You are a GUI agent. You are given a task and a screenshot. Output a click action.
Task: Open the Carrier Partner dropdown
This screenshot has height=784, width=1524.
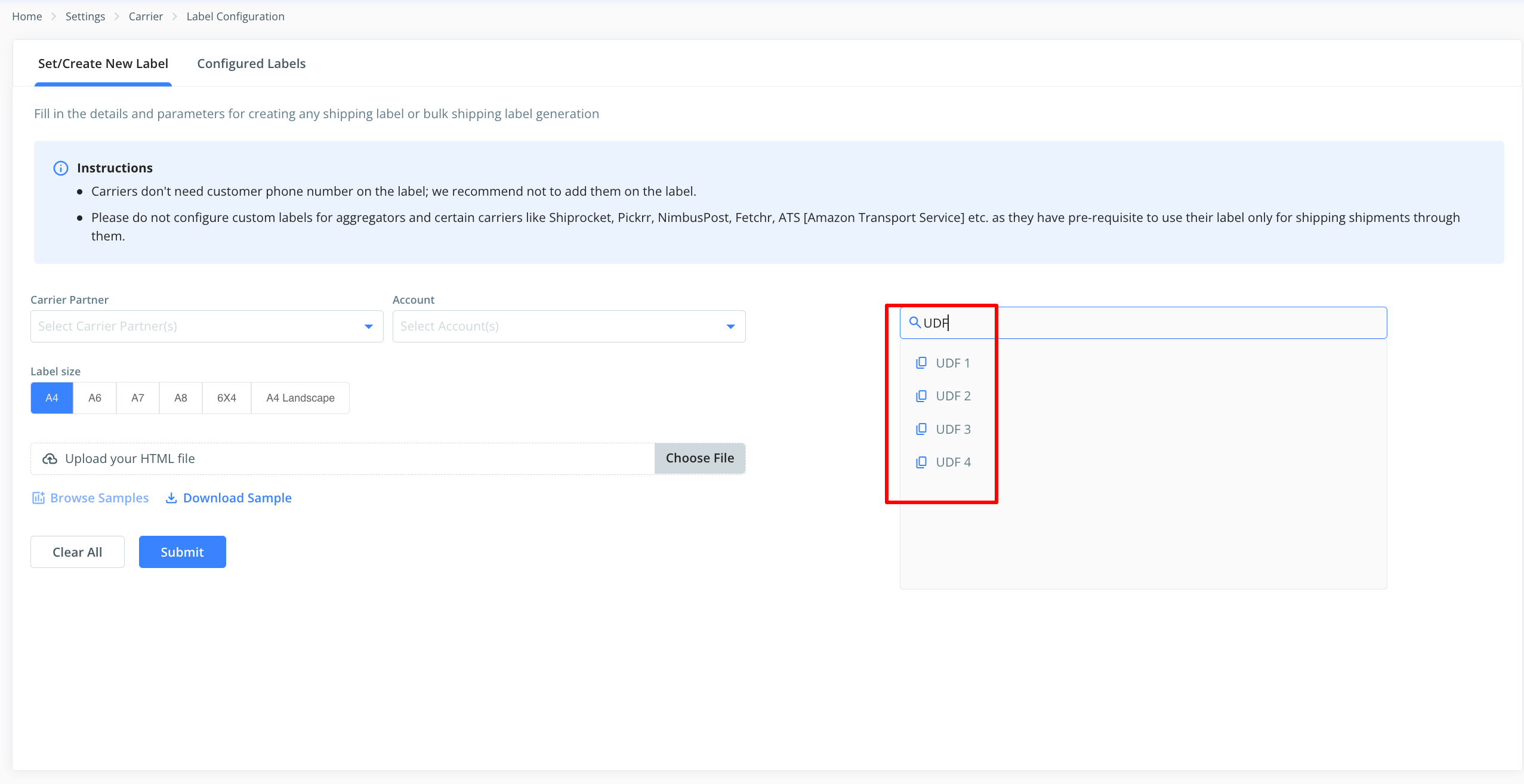coord(206,326)
